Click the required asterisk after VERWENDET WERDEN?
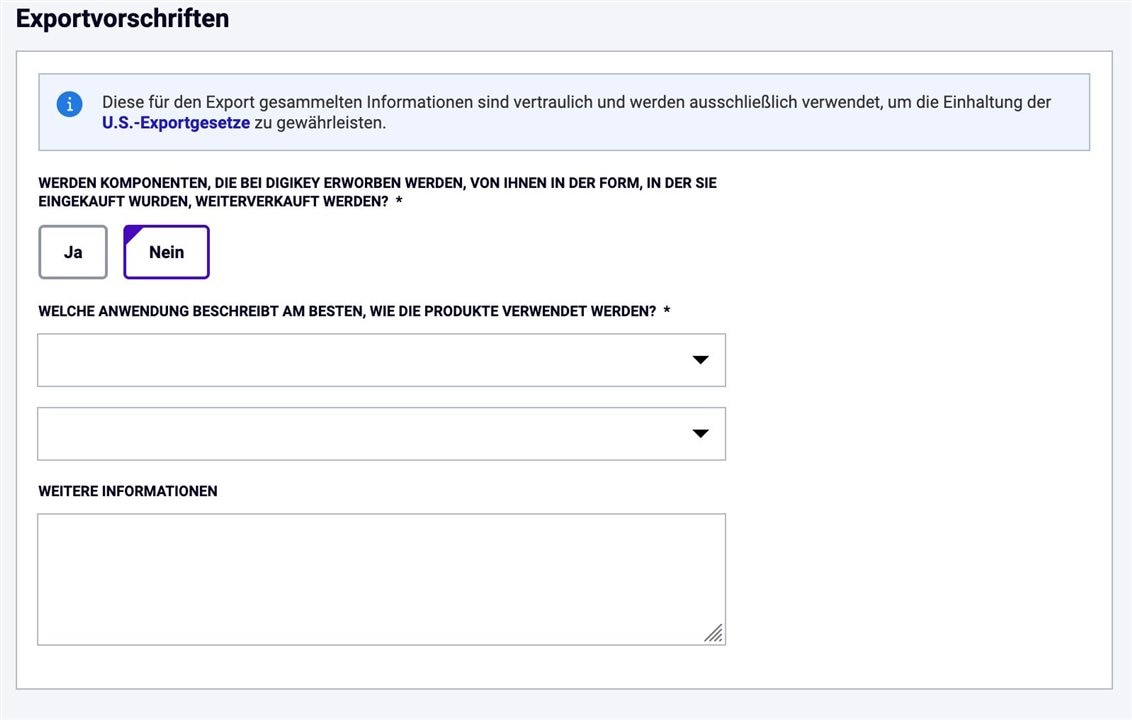 tap(667, 311)
